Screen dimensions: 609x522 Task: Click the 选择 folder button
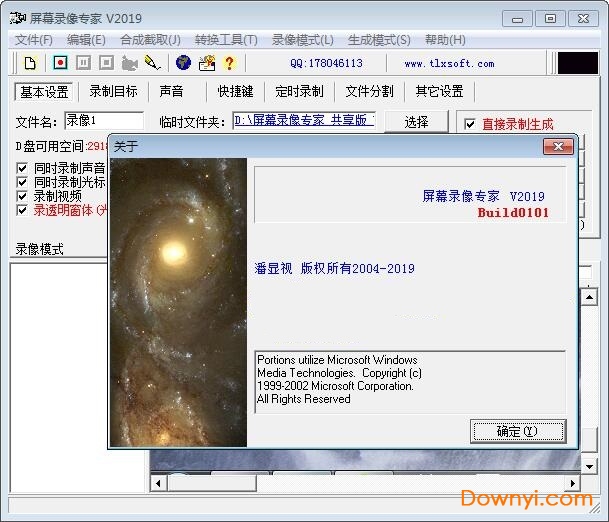417,121
